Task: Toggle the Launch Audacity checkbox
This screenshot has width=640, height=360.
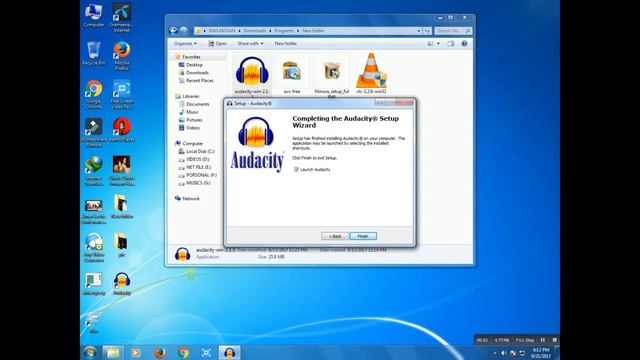Action: pyautogui.click(x=296, y=169)
